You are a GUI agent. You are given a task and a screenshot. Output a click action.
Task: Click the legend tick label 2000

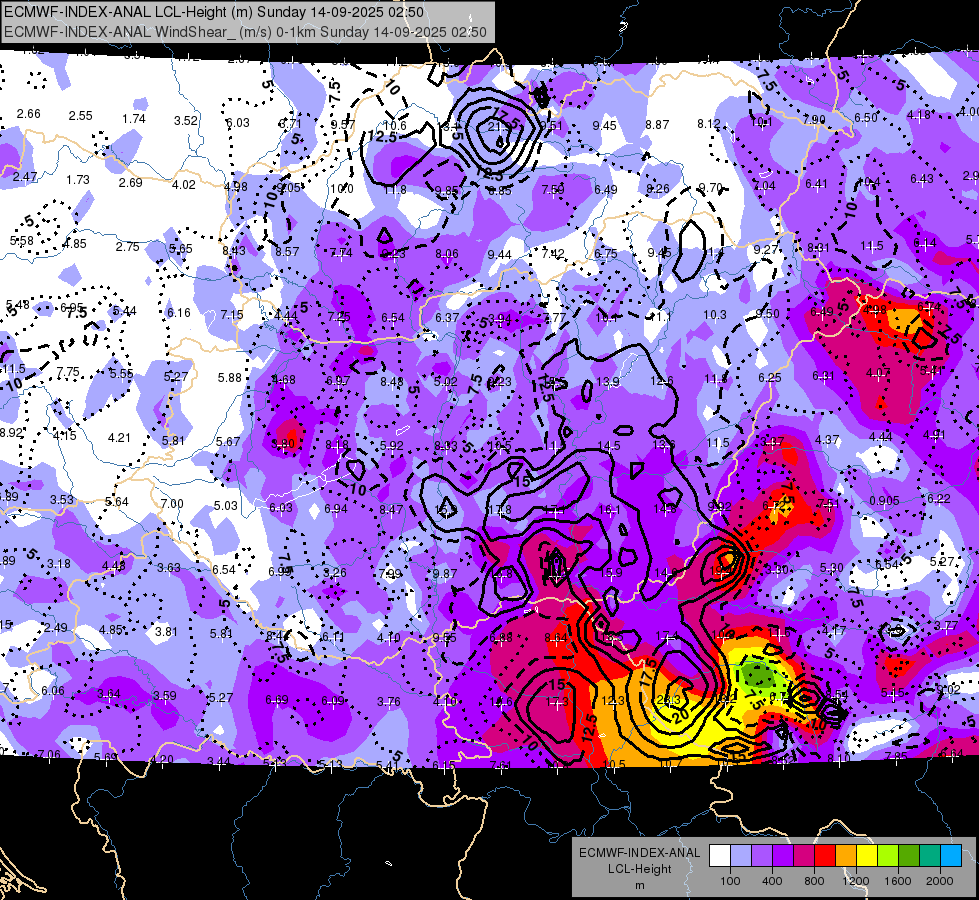[x=939, y=881]
